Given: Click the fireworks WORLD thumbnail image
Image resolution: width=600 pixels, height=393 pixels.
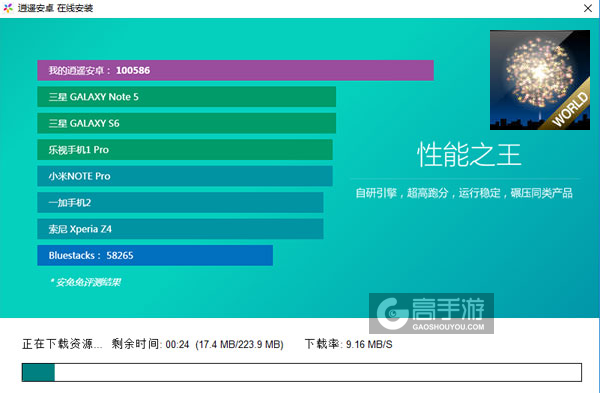Looking at the screenshot, I should coord(540,80).
